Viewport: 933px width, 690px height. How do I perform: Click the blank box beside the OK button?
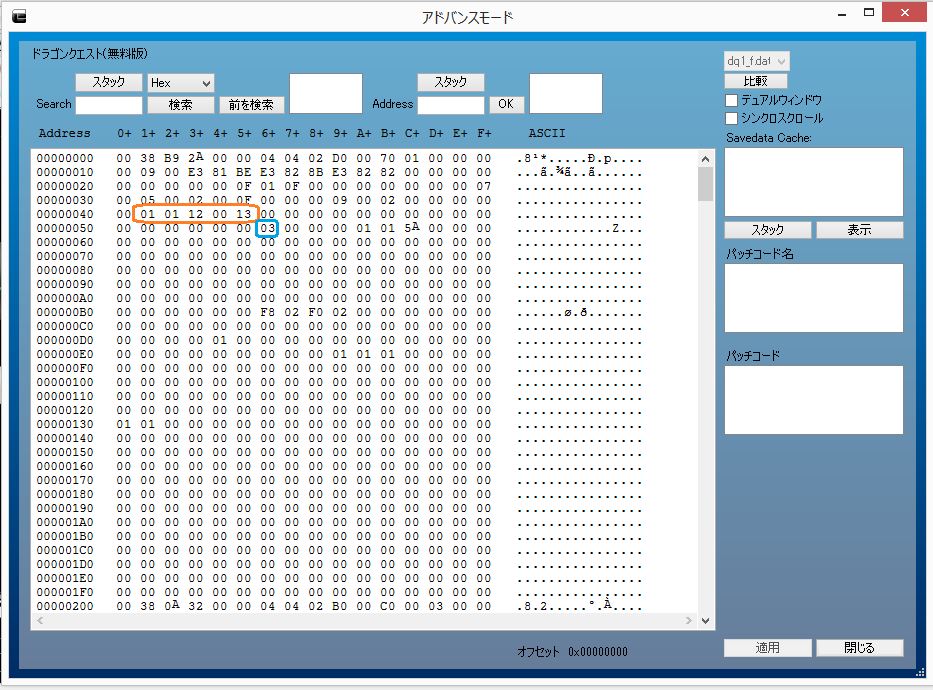click(566, 93)
